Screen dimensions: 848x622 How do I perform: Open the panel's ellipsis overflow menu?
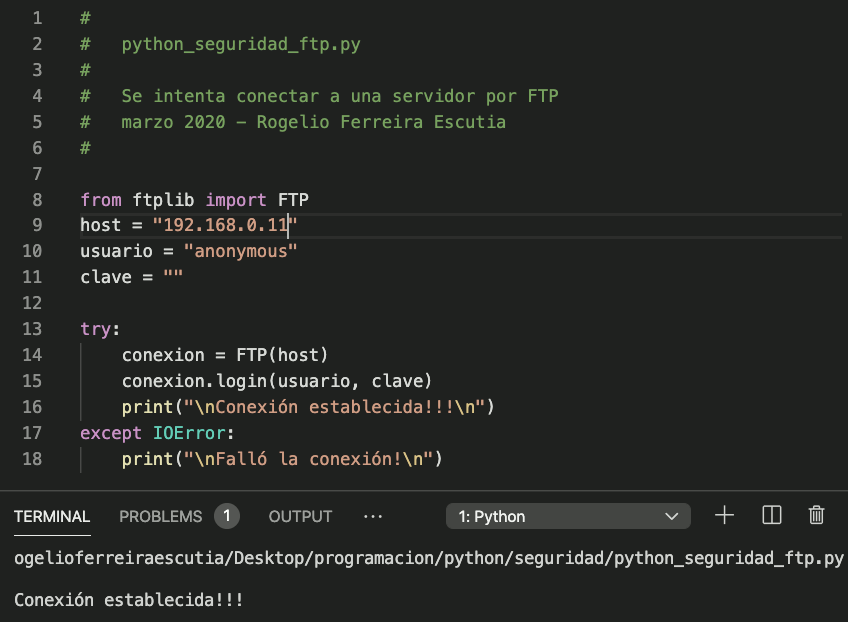(373, 516)
